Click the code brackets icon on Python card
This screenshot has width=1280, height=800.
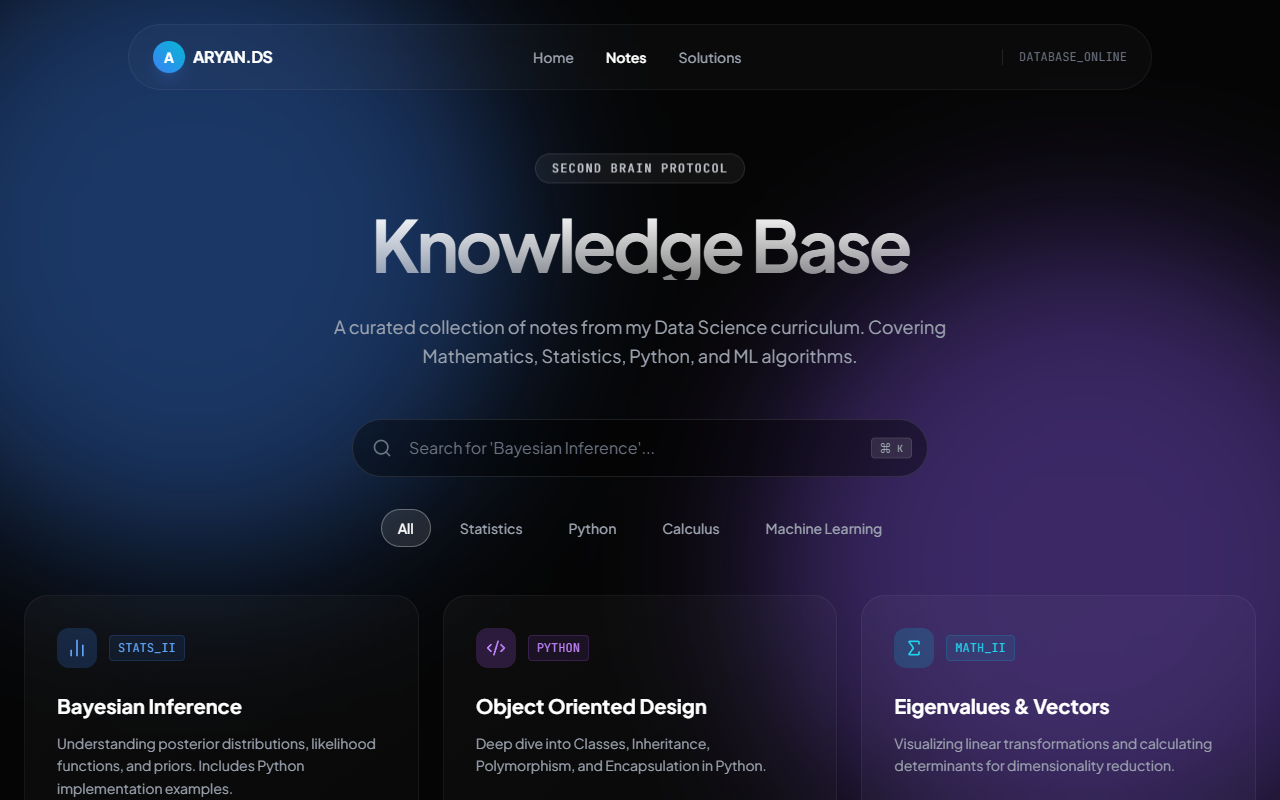click(x=496, y=648)
